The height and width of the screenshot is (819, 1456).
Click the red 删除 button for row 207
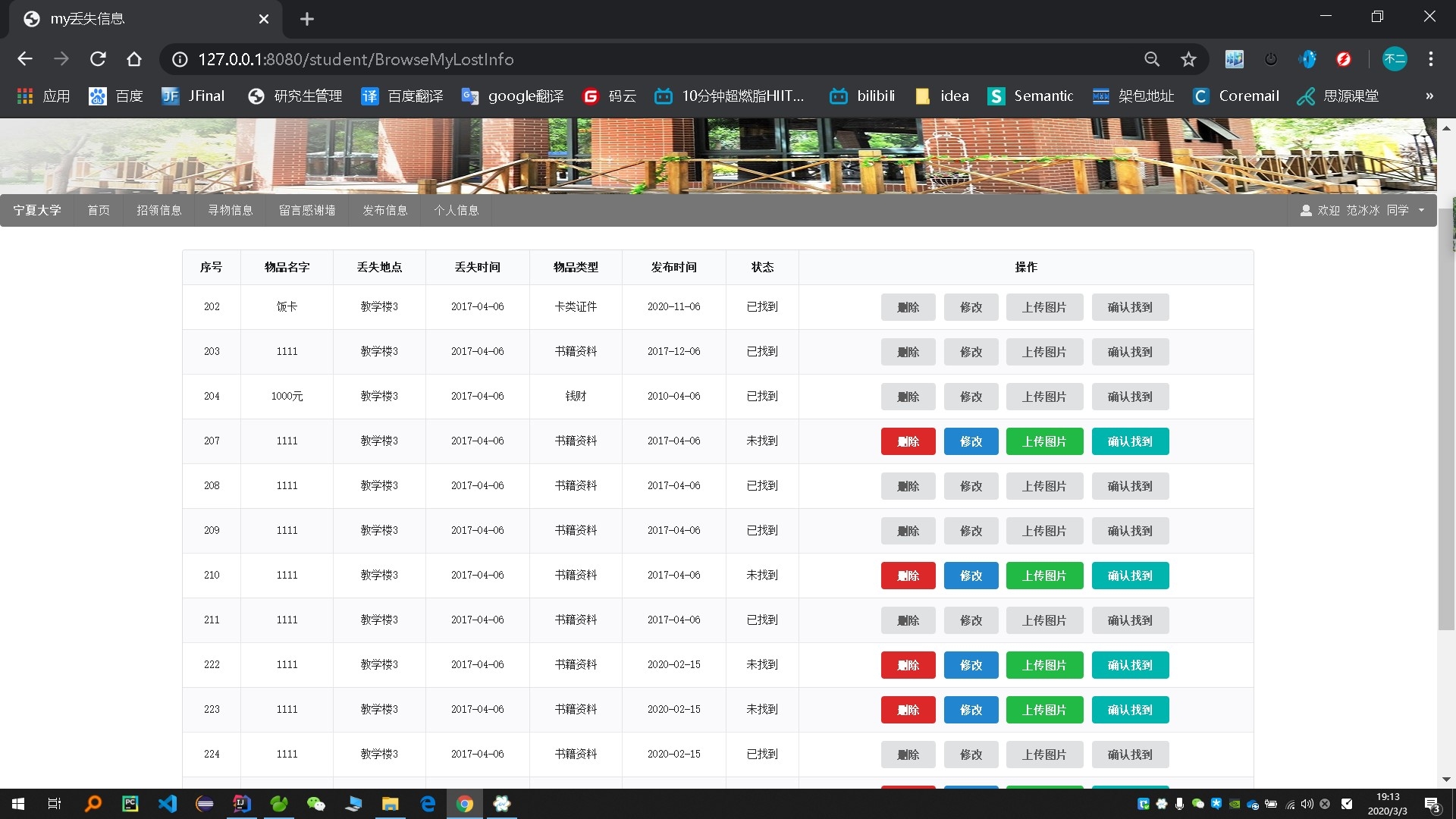click(x=908, y=441)
